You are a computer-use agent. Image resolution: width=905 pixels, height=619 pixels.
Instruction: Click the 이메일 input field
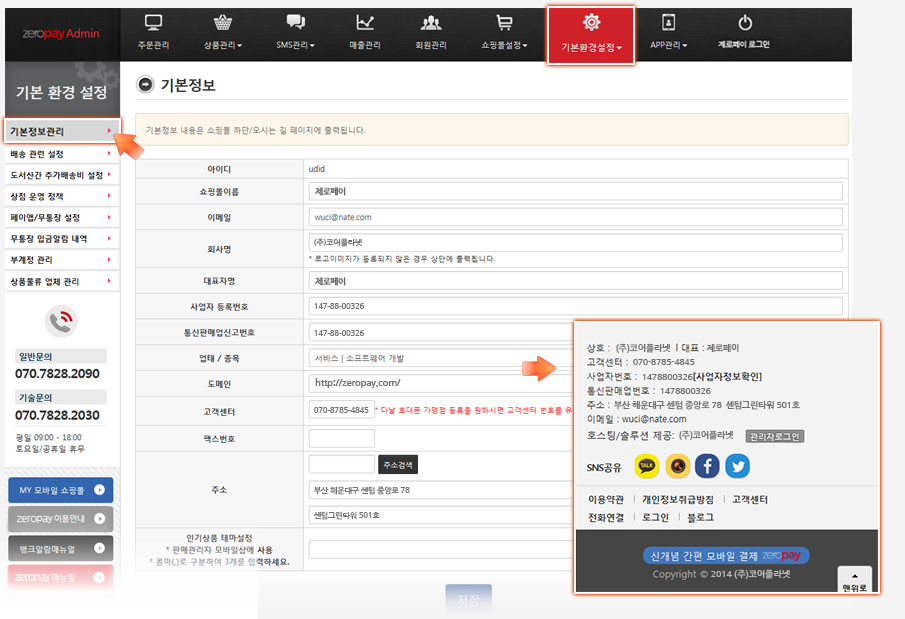point(575,217)
